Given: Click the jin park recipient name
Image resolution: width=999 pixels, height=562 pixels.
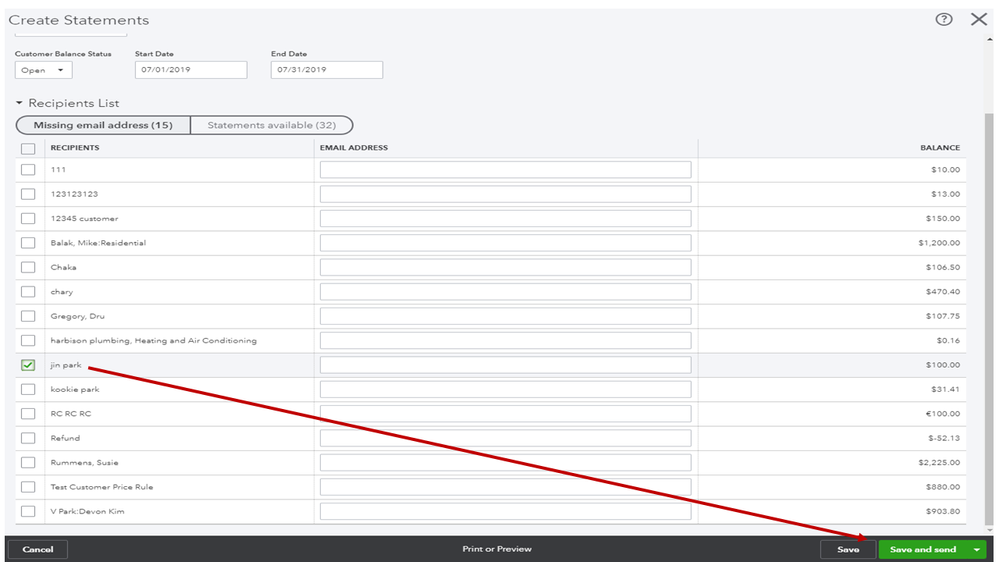Looking at the screenshot, I should (66, 365).
